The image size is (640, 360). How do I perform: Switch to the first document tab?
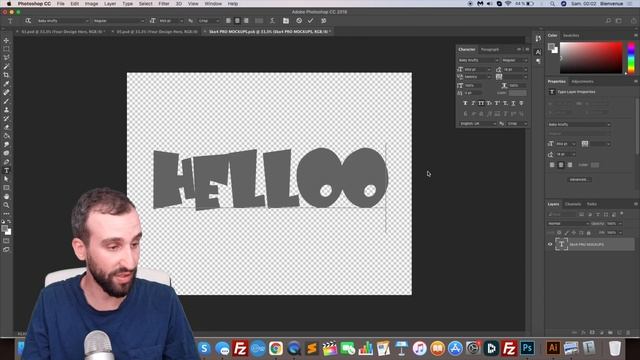pos(61,31)
